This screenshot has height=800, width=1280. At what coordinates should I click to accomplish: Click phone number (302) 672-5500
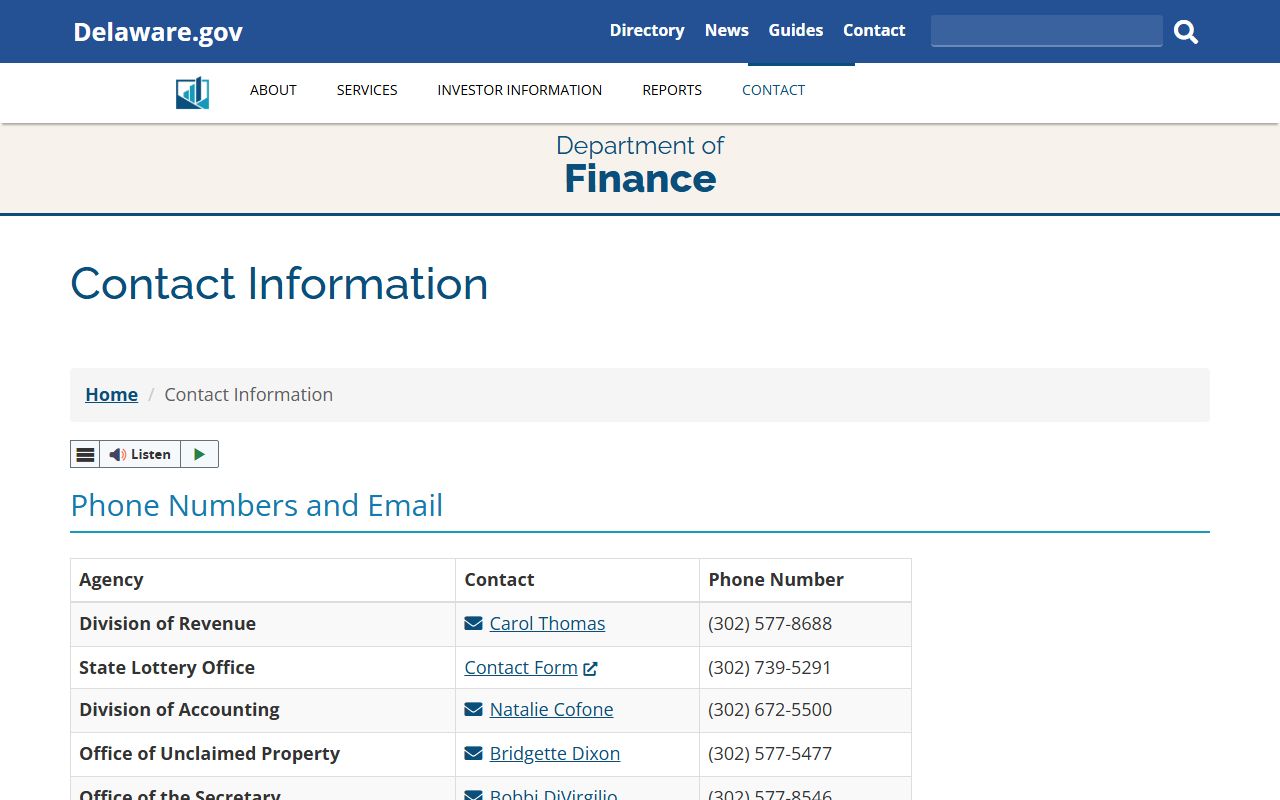770,710
